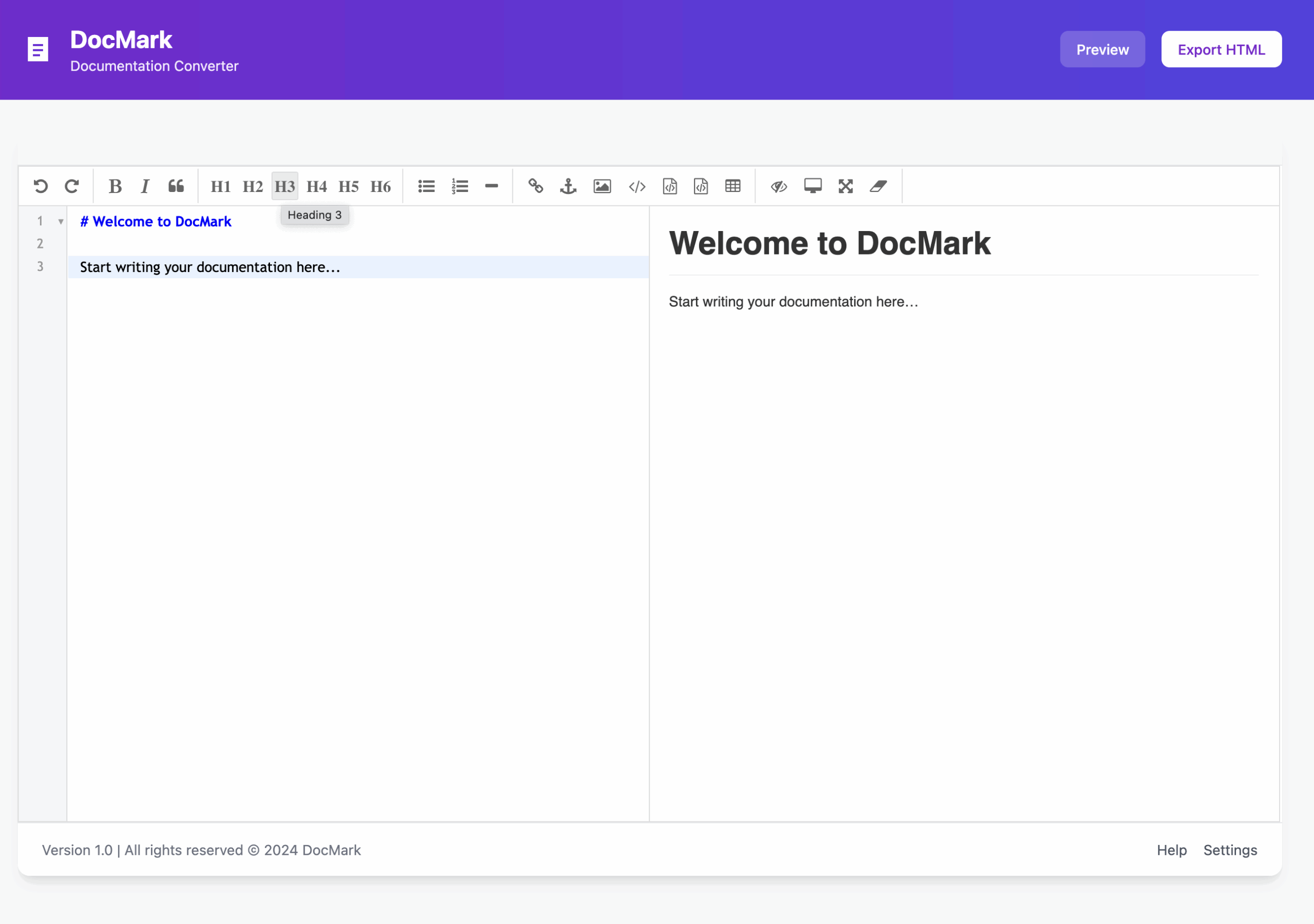Image resolution: width=1314 pixels, height=924 pixels.
Task: Insert a blockquote
Action: point(176,186)
